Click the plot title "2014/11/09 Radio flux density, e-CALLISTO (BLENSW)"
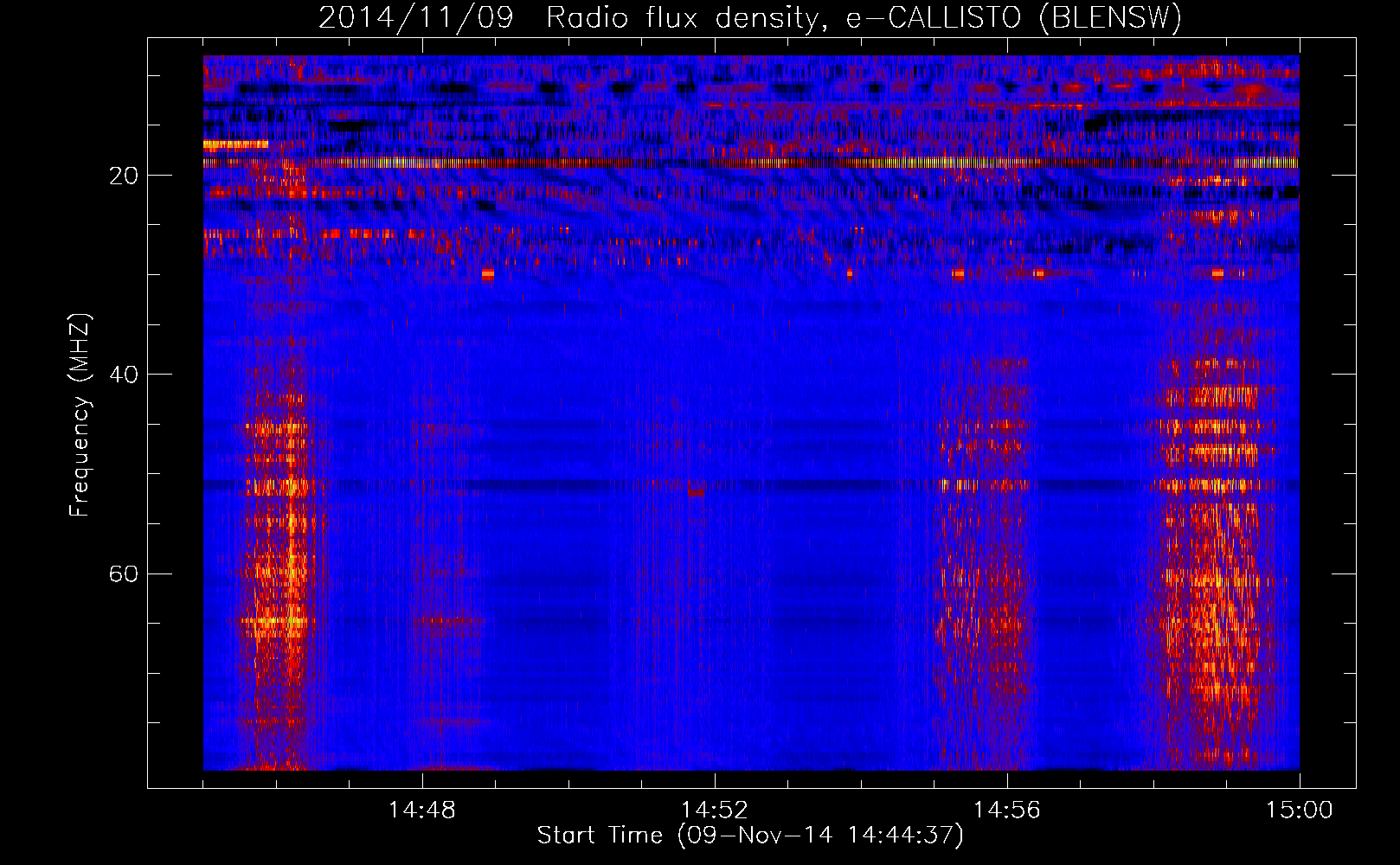This screenshot has width=1400, height=865. click(x=750, y=18)
